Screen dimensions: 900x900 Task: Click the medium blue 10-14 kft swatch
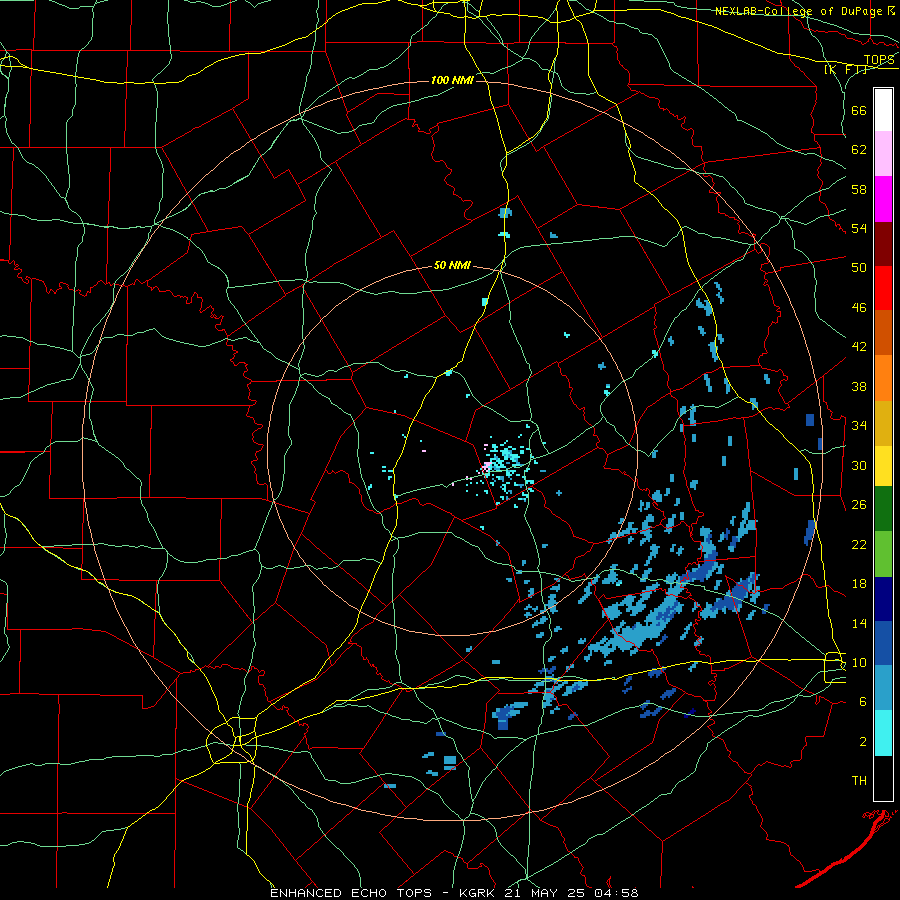[883, 643]
